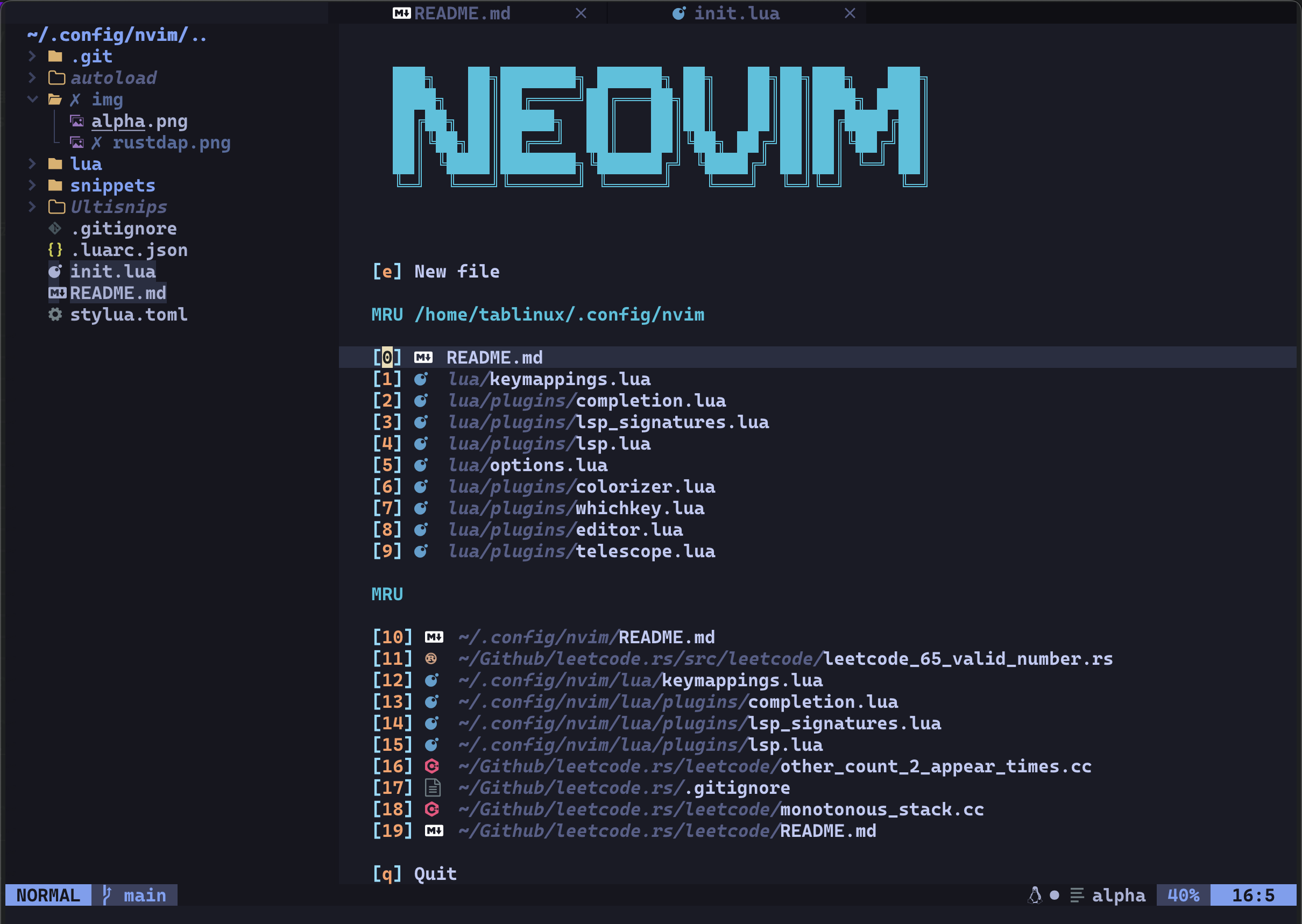Select the Quit entry on dashboard
Viewport: 1302px width, 924px height.
(x=435, y=874)
